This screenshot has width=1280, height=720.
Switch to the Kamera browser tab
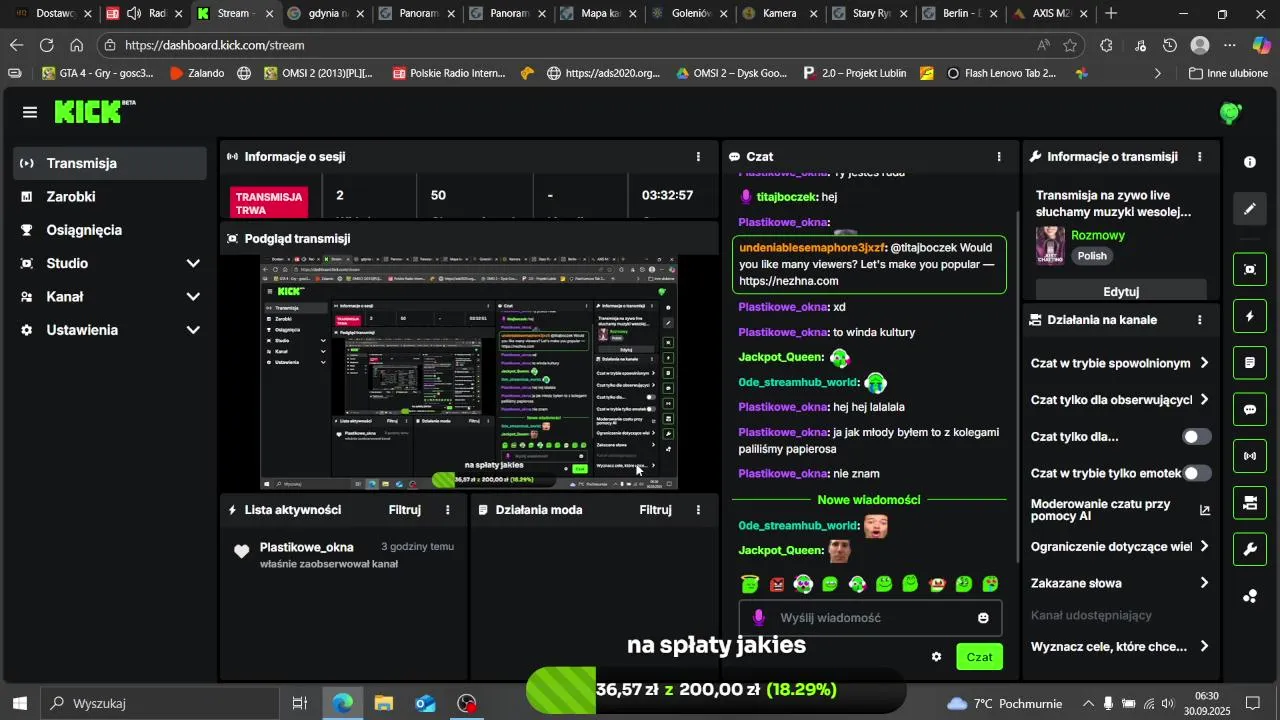pyautogui.click(x=780, y=14)
